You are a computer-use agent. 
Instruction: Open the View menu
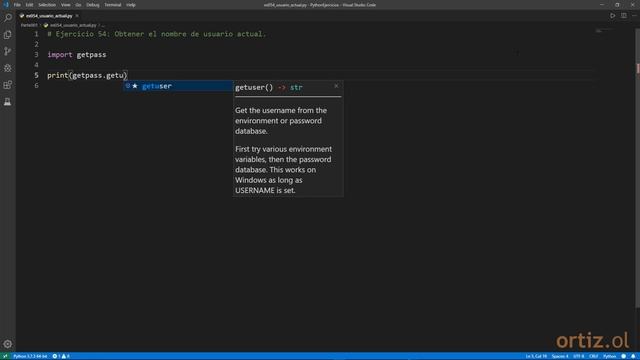click(x=65, y=5)
